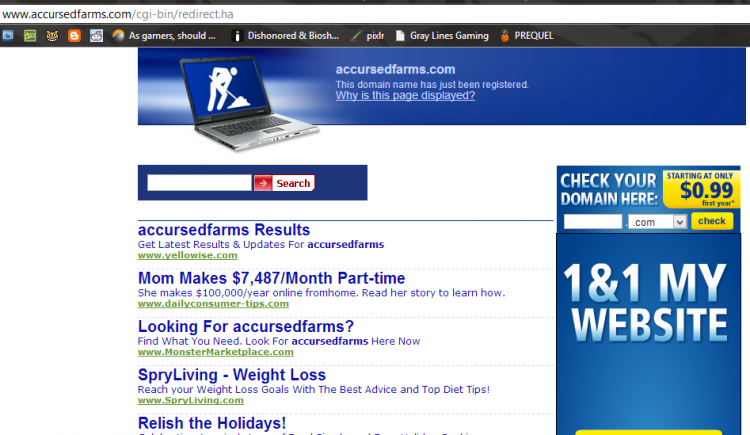This screenshot has height=435, width=750.
Task: Open 'Mom Makes $7,487/Month Part-time' link
Action: click(271, 277)
